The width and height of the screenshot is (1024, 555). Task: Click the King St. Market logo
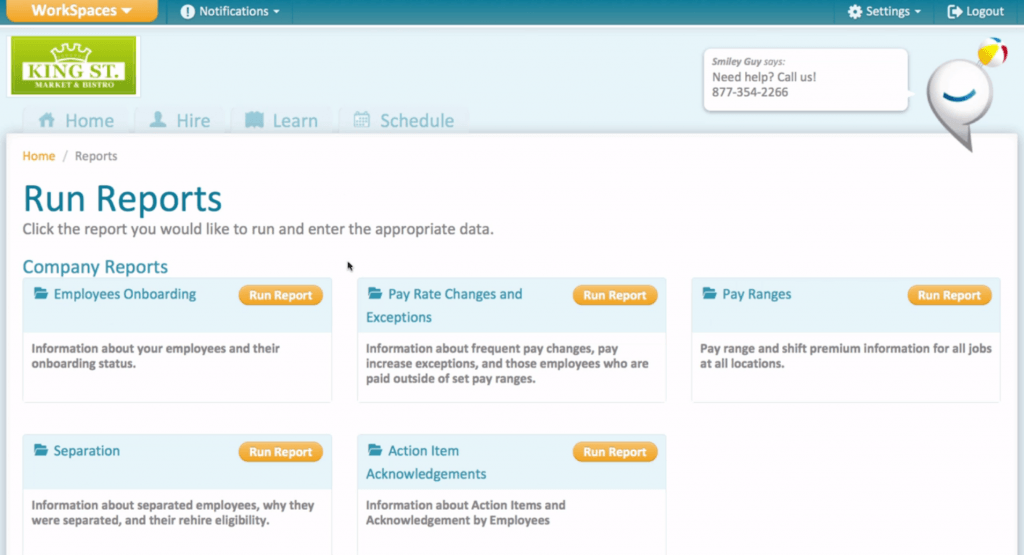[74, 66]
